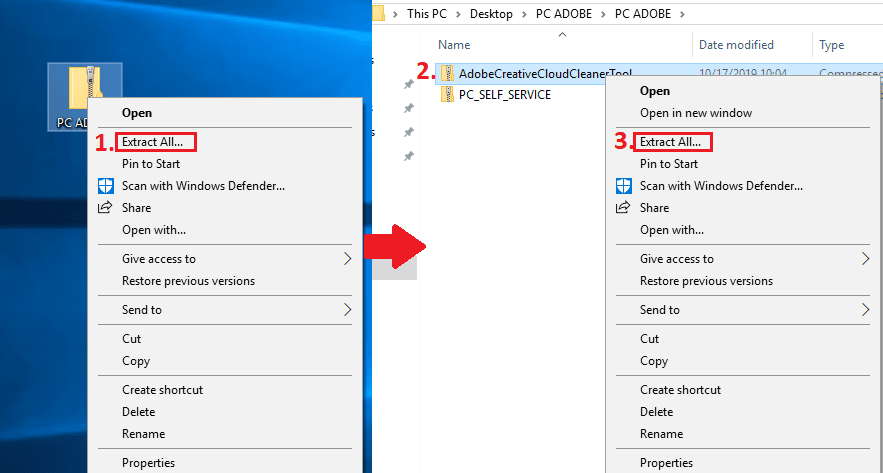Select Open in new window
This screenshot has height=473, width=883.
(x=696, y=113)
